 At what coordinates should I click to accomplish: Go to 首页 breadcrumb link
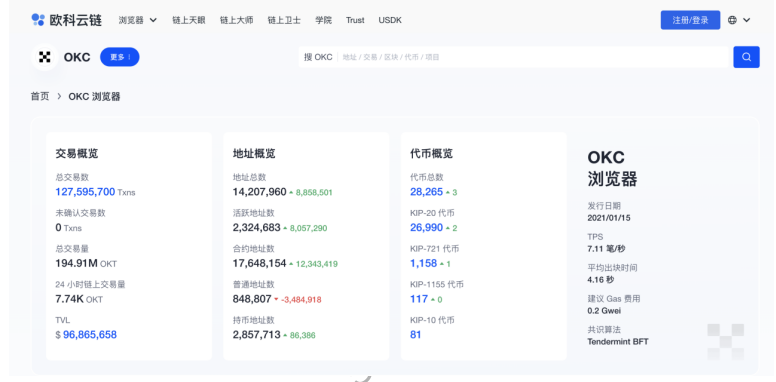click(40, 96)
